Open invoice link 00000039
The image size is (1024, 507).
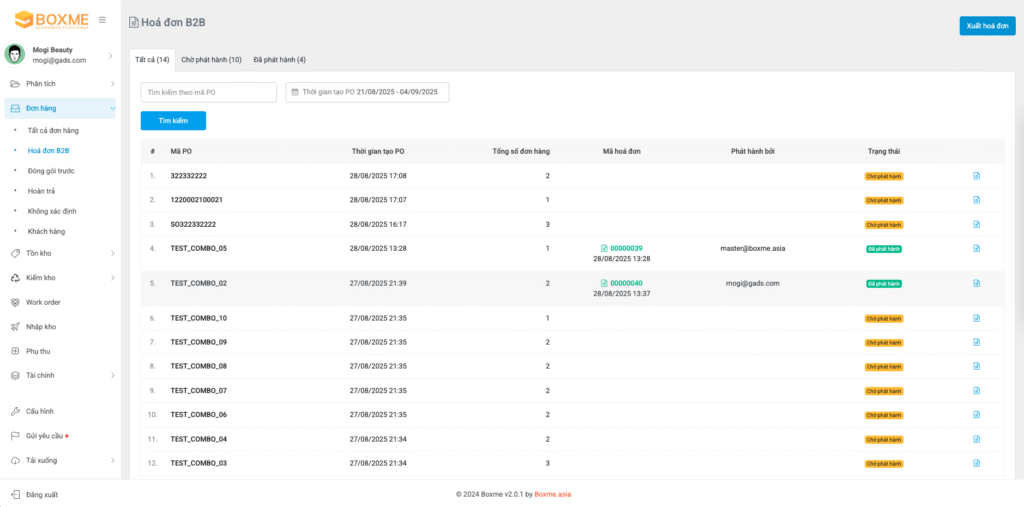[x=626, y=248]
